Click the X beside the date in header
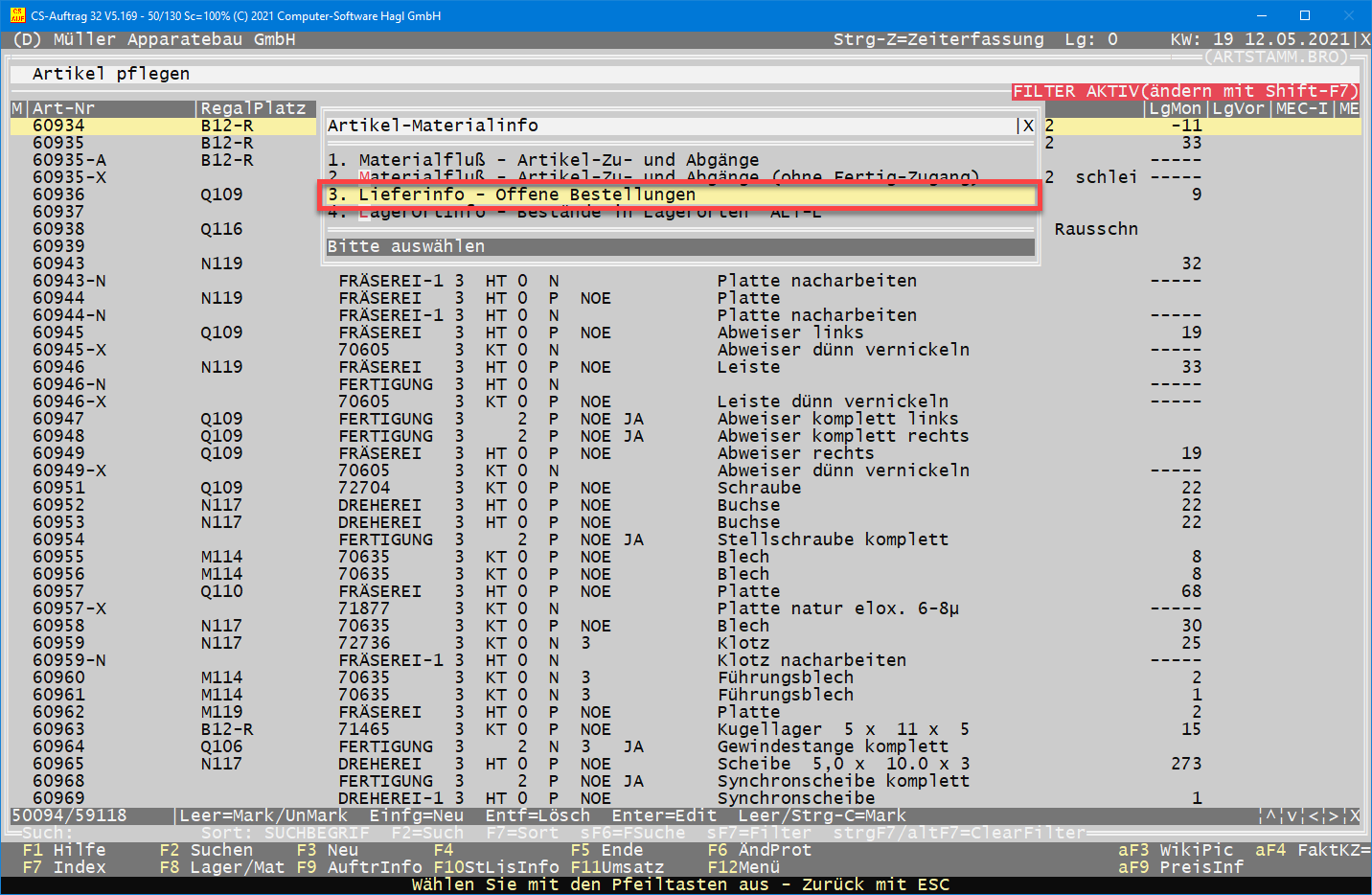 click(x=1365, y=39)
